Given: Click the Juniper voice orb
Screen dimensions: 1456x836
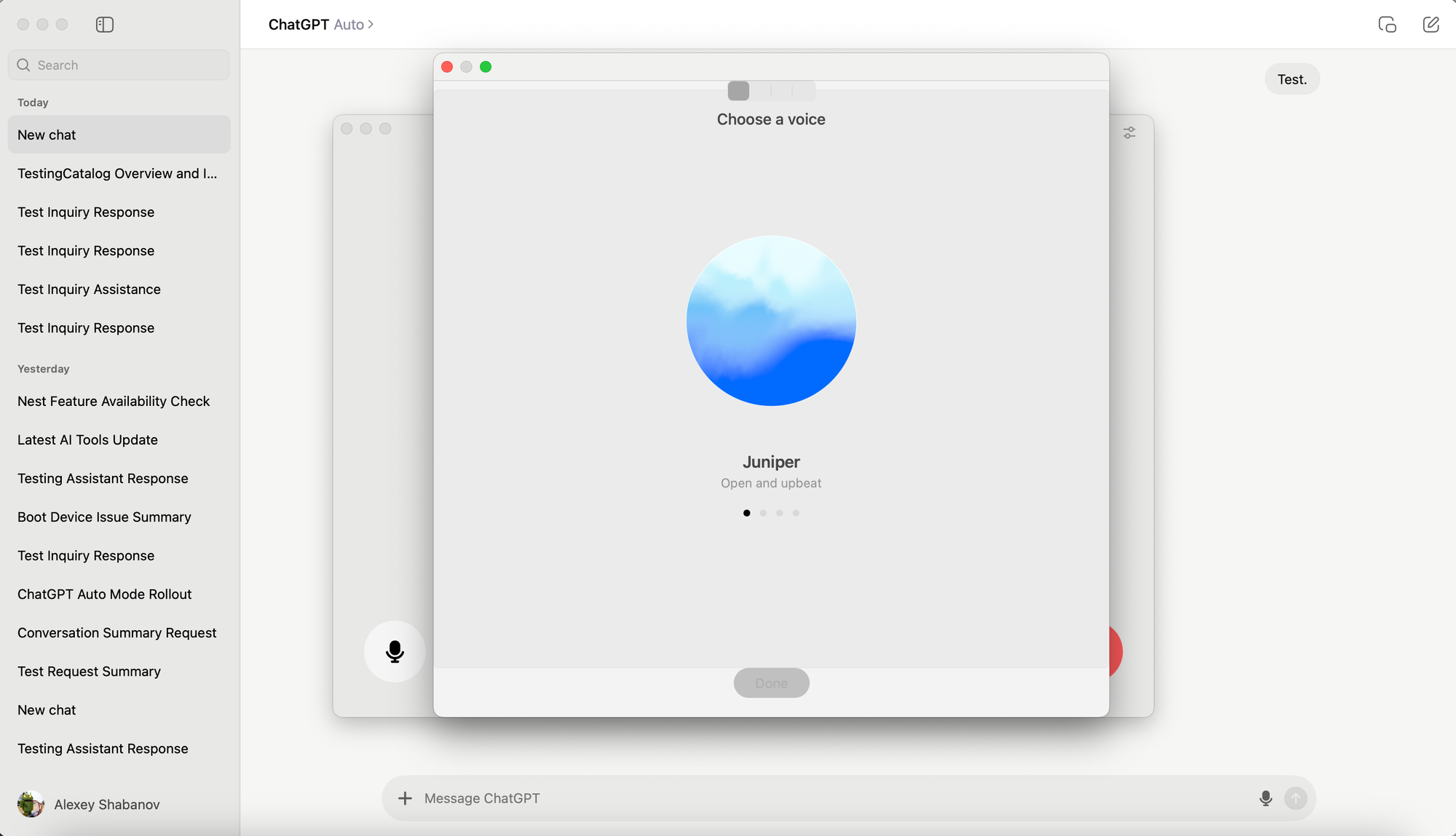Looking at the screenshot, I should pos(771,321).
